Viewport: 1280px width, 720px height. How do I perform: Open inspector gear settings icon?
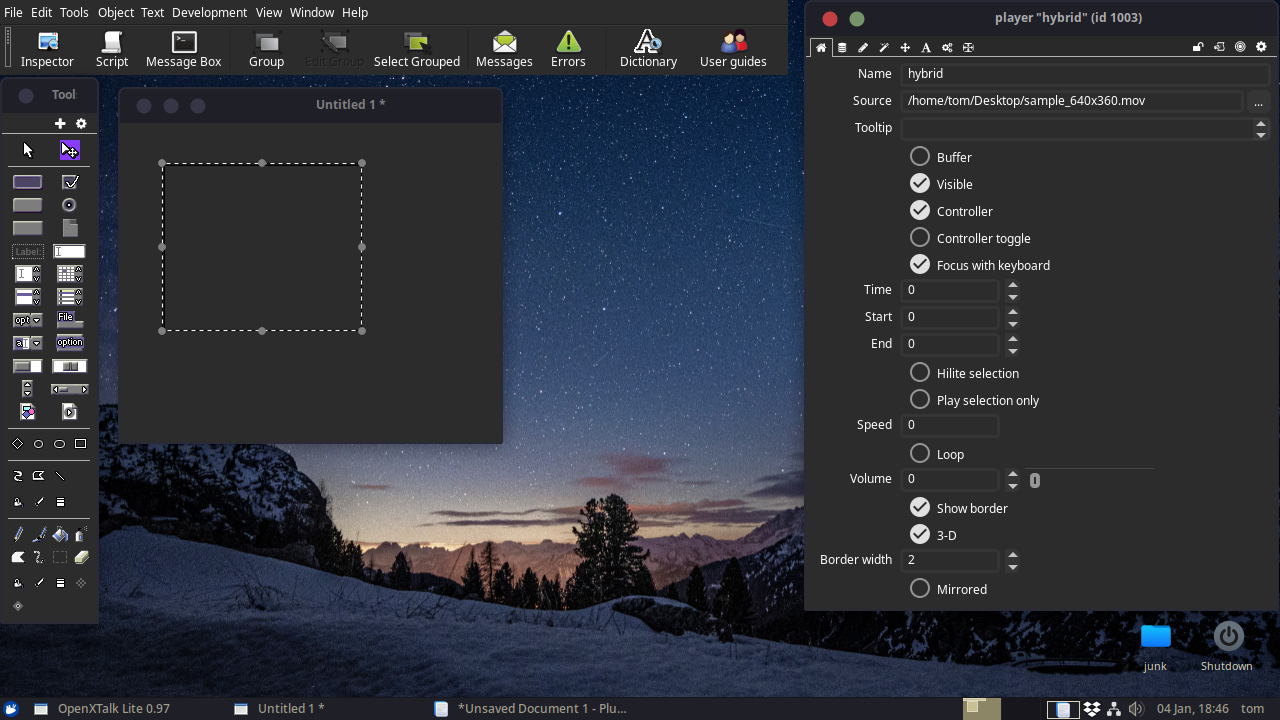(1261, 47)
